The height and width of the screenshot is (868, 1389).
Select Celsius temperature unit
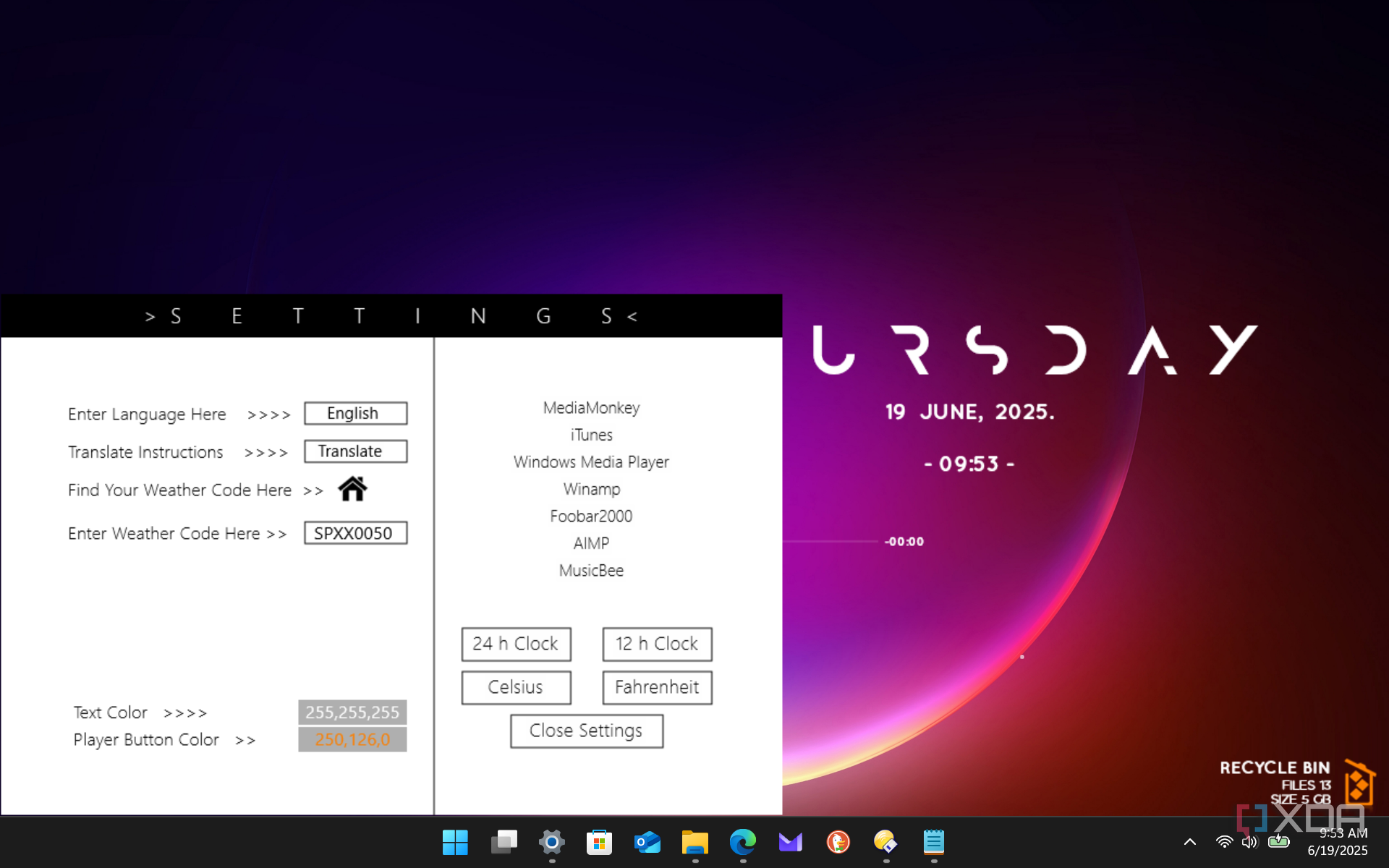tap(516, 687)
